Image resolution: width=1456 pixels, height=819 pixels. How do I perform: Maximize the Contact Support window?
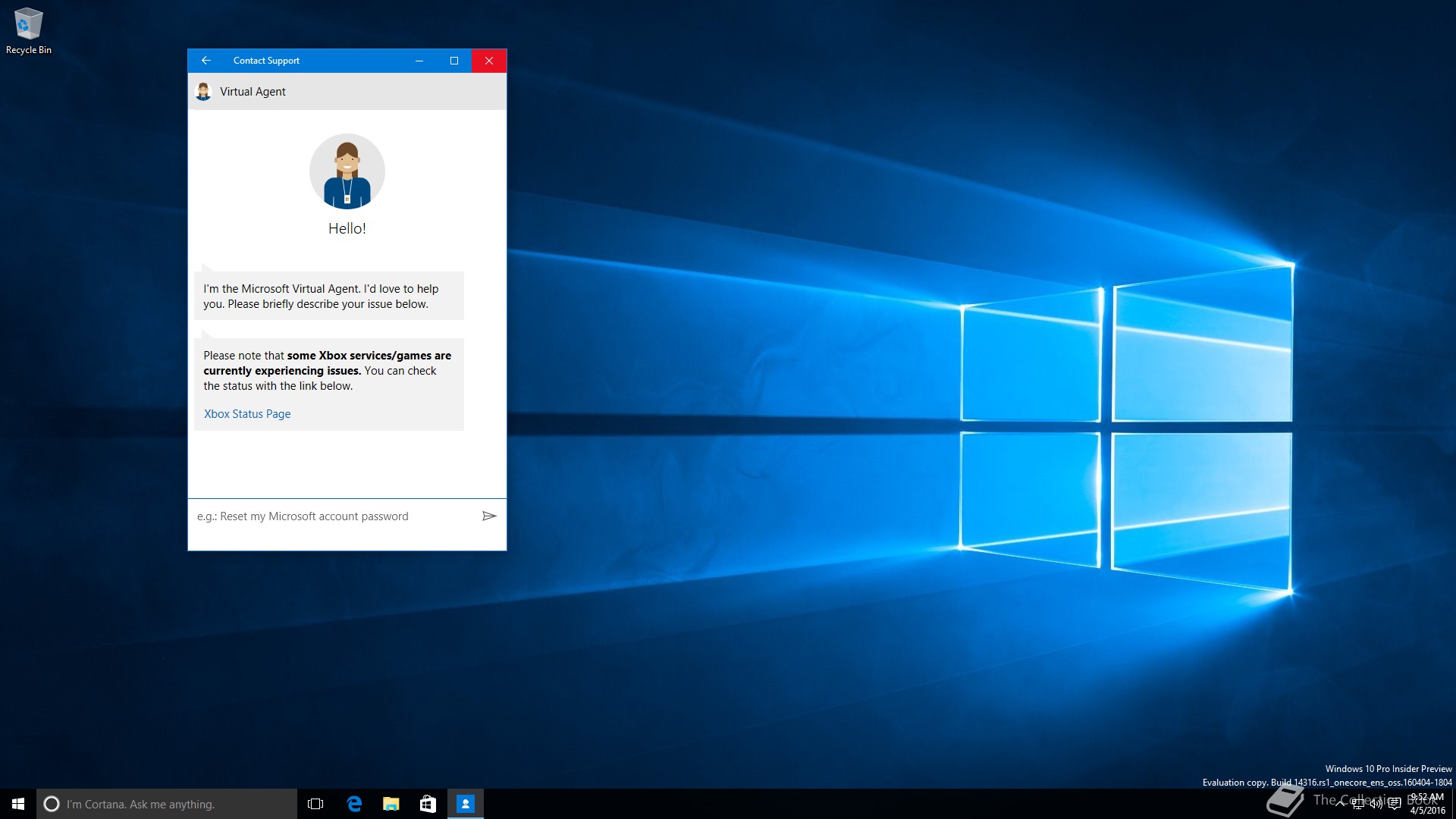click(454, 61)
